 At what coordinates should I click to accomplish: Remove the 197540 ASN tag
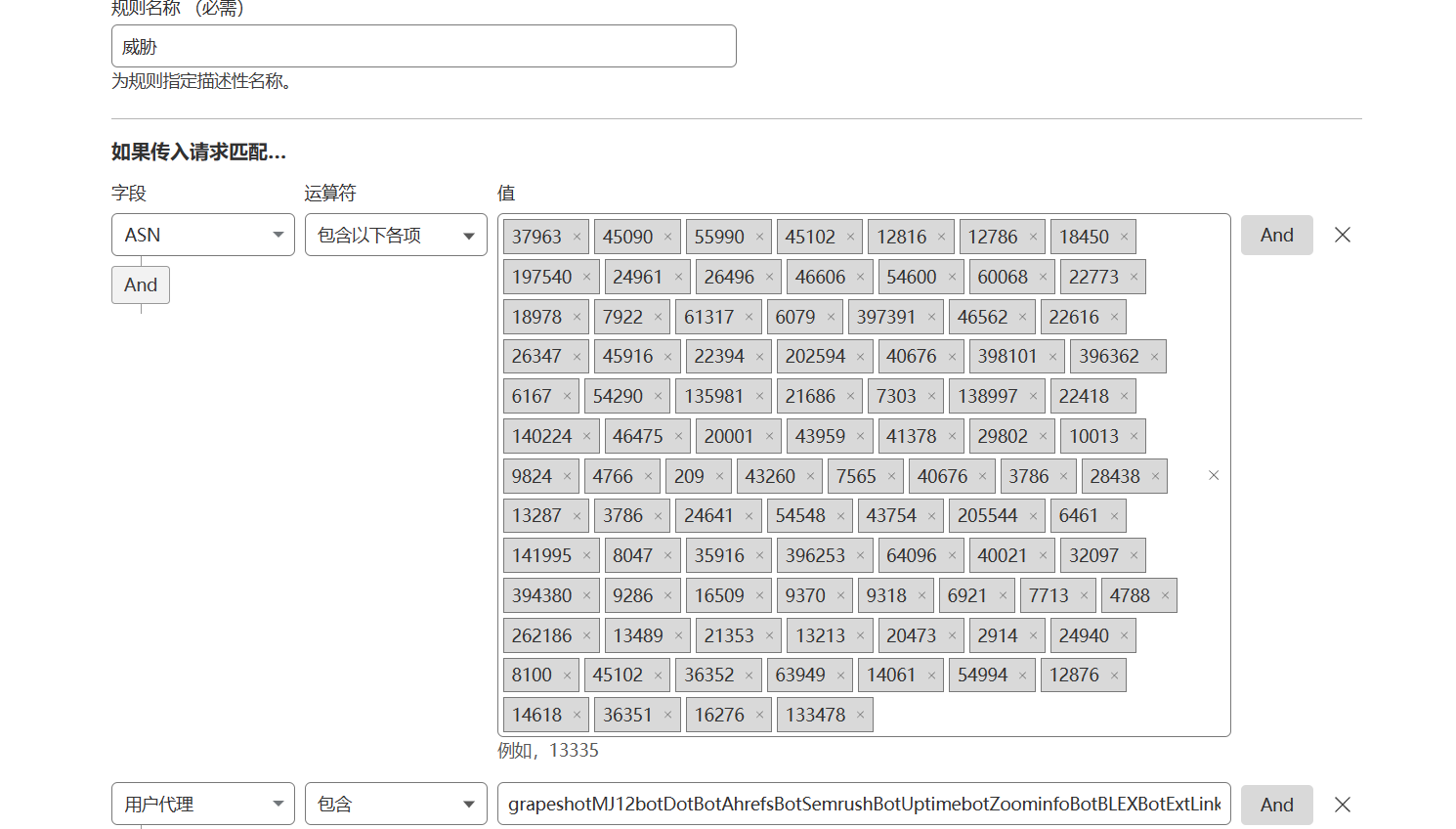point(586,278)
